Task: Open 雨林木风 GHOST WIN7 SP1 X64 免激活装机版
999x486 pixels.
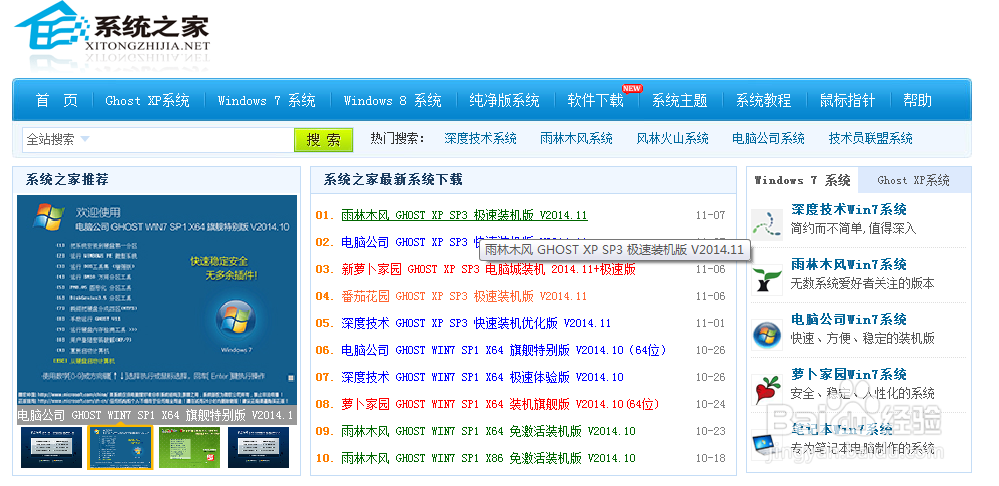Action: 488,431
